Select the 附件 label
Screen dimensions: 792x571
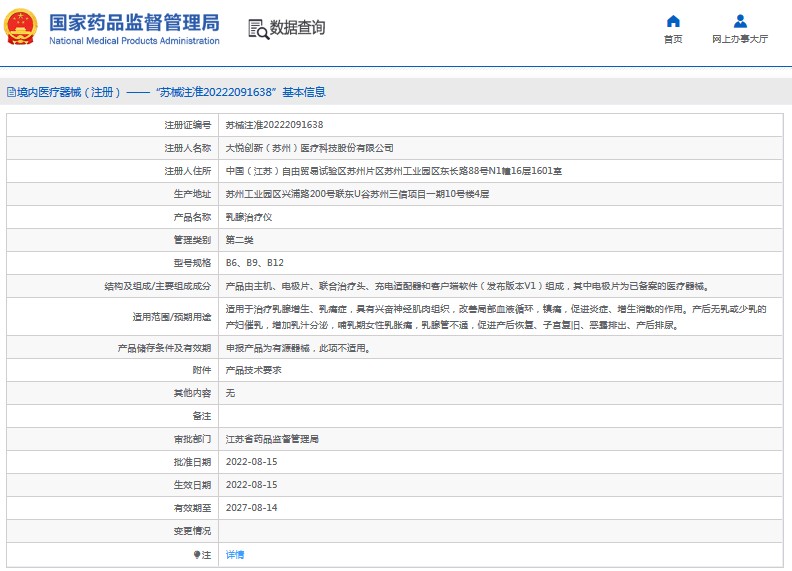coord(202,370)
